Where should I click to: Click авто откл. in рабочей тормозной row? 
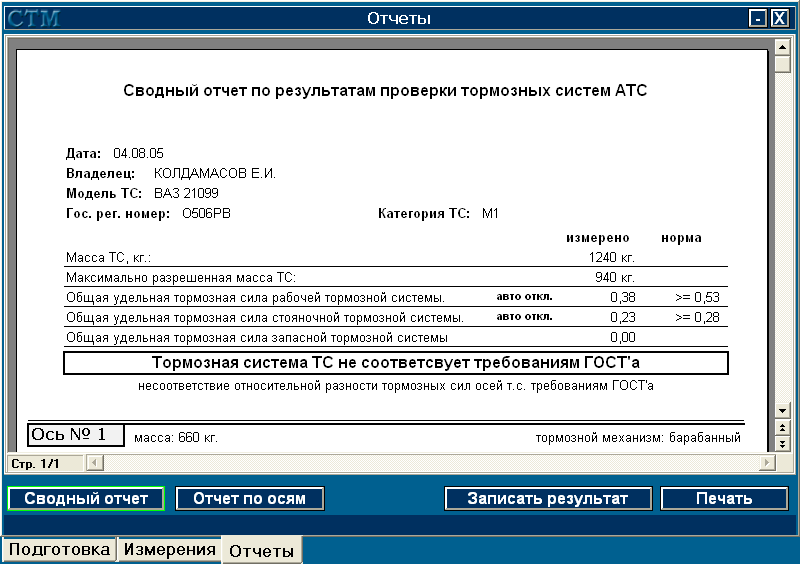(x=524, y=297)
